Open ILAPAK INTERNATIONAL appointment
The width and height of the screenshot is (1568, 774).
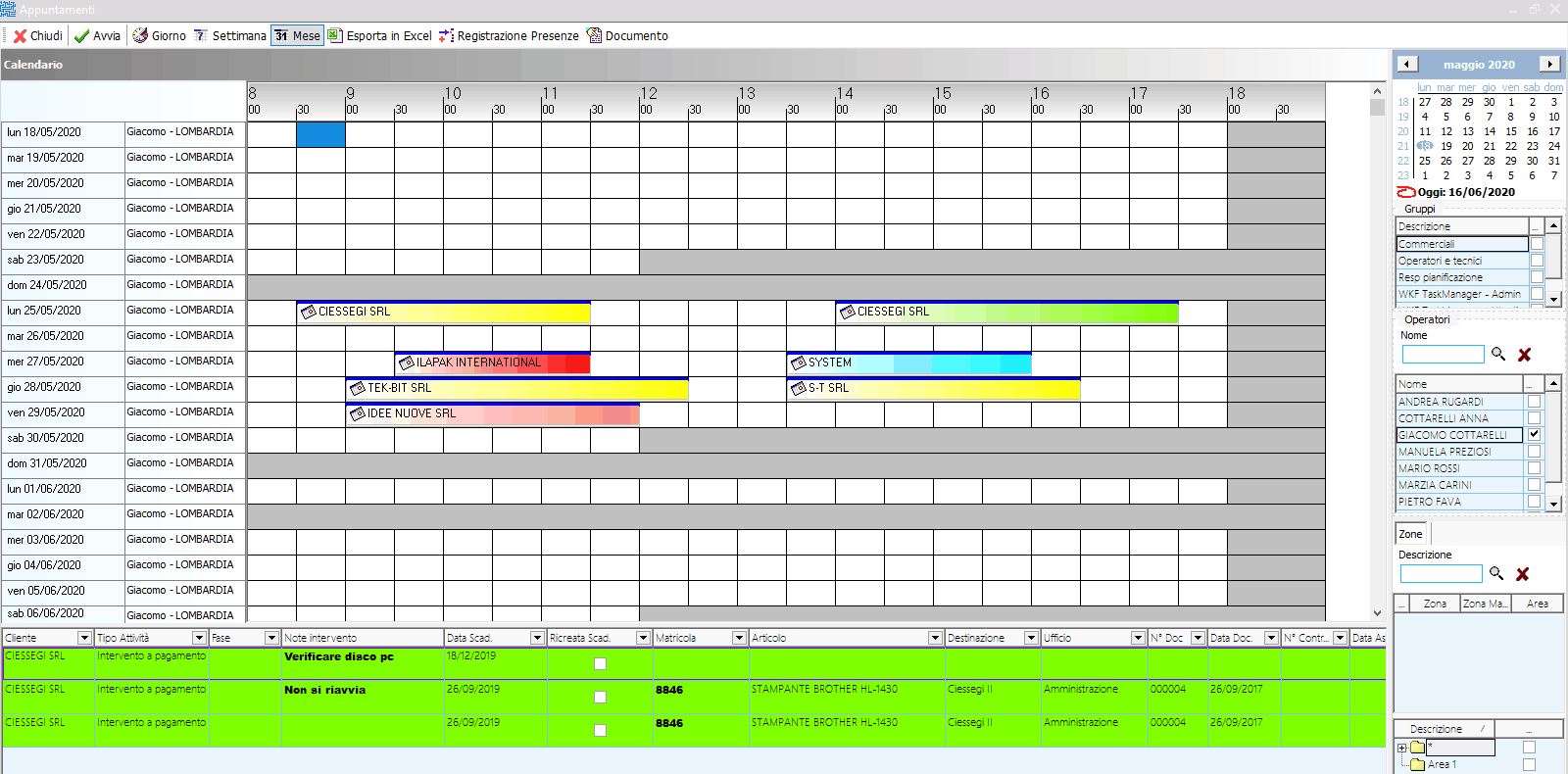pos(492,363)
